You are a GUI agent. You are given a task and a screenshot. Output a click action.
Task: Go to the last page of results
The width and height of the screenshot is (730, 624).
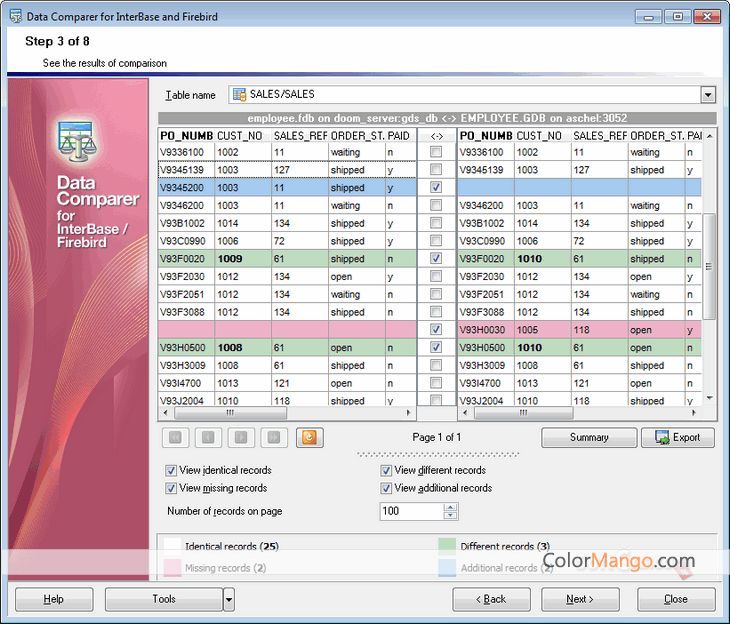click(x=274, y=437)
